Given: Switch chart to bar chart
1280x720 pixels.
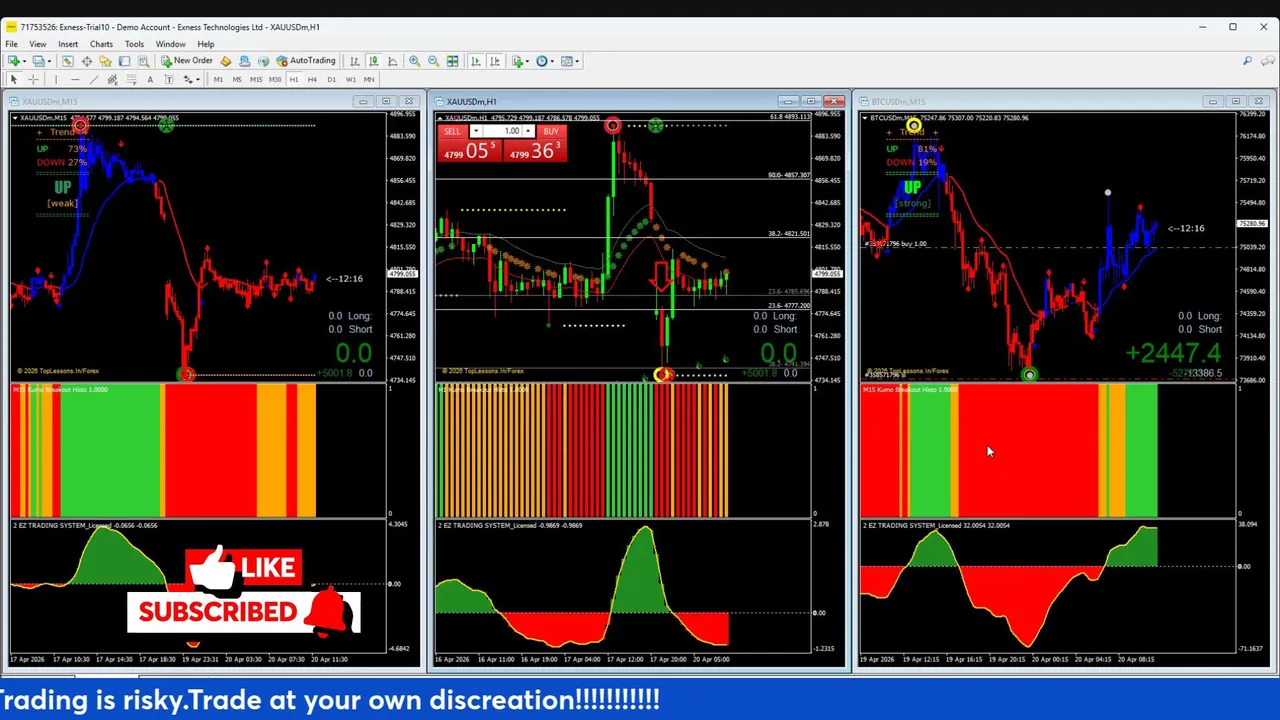Looking at the screenshot, I should 354,61.
